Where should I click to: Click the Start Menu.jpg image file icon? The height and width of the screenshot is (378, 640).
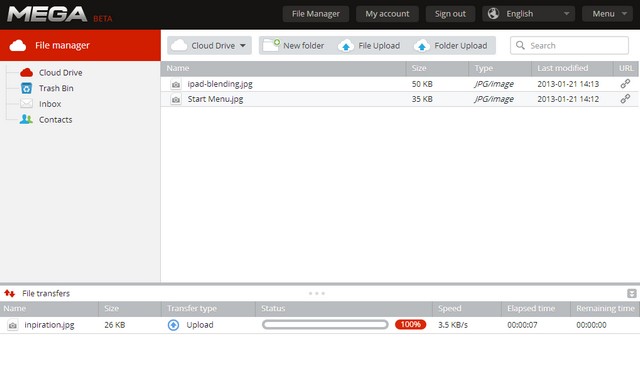(x=176, y=100)
